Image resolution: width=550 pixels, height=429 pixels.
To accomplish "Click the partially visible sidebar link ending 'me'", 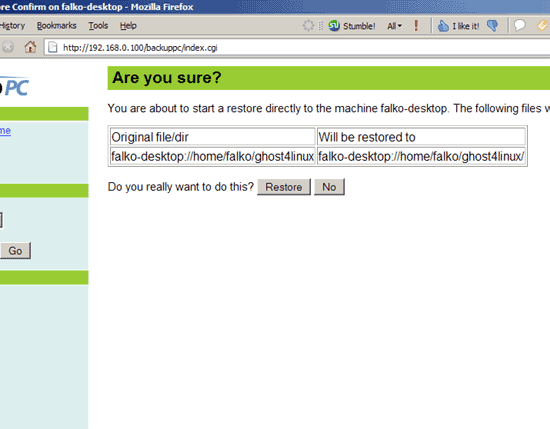I will [5, 130].
